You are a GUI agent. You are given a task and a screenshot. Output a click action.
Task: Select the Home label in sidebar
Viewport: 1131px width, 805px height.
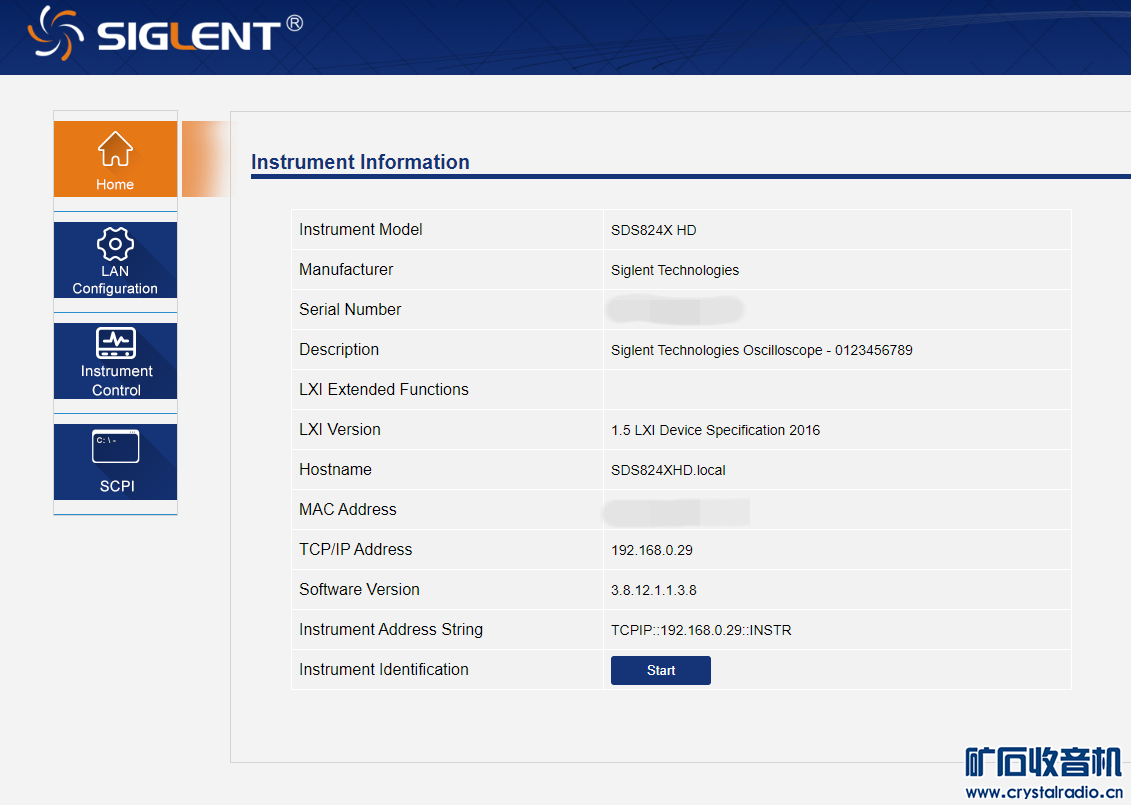click(x=115, y=185)
